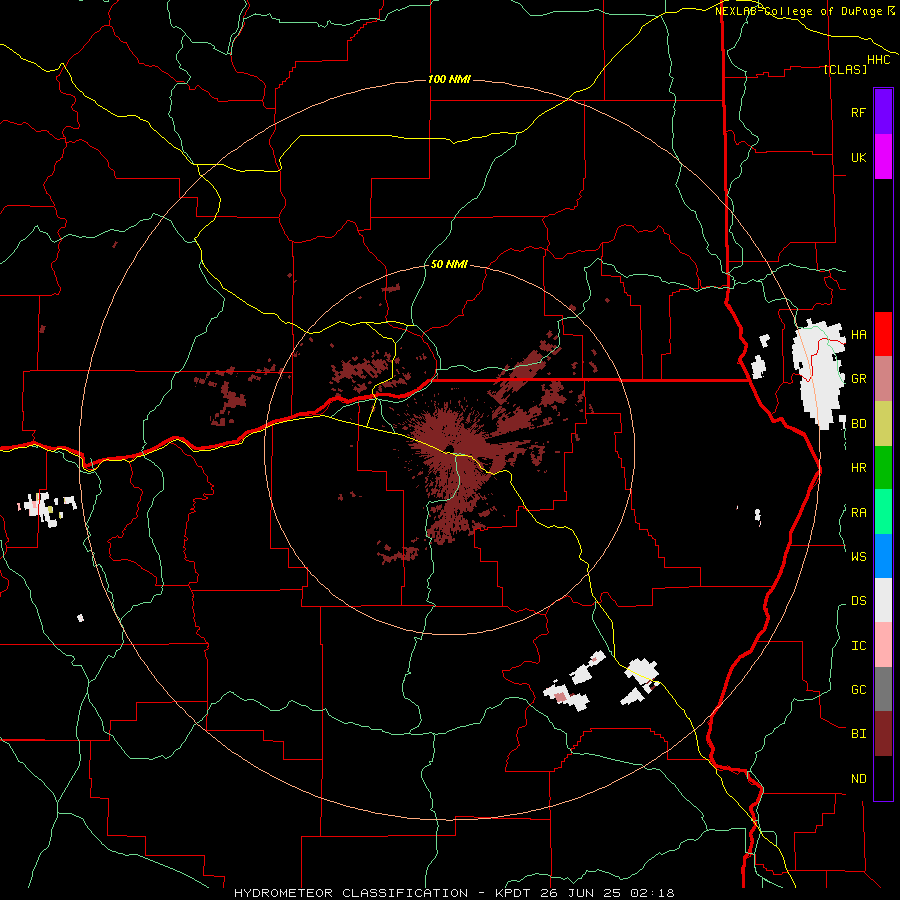Click the IC legend label
Screen dimensions: 900x900
coord(859,646)
